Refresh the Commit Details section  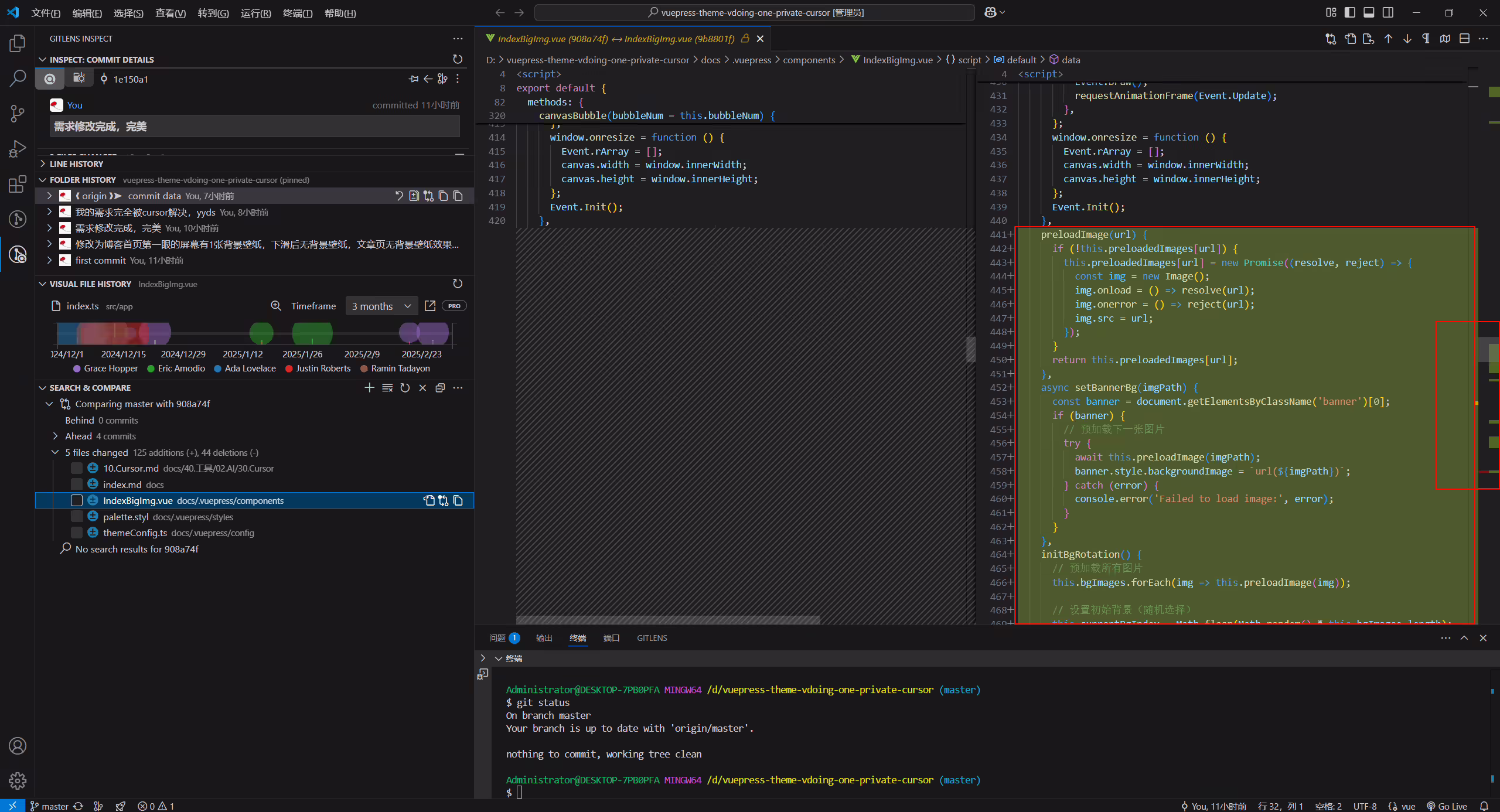[x=458, y=59]
